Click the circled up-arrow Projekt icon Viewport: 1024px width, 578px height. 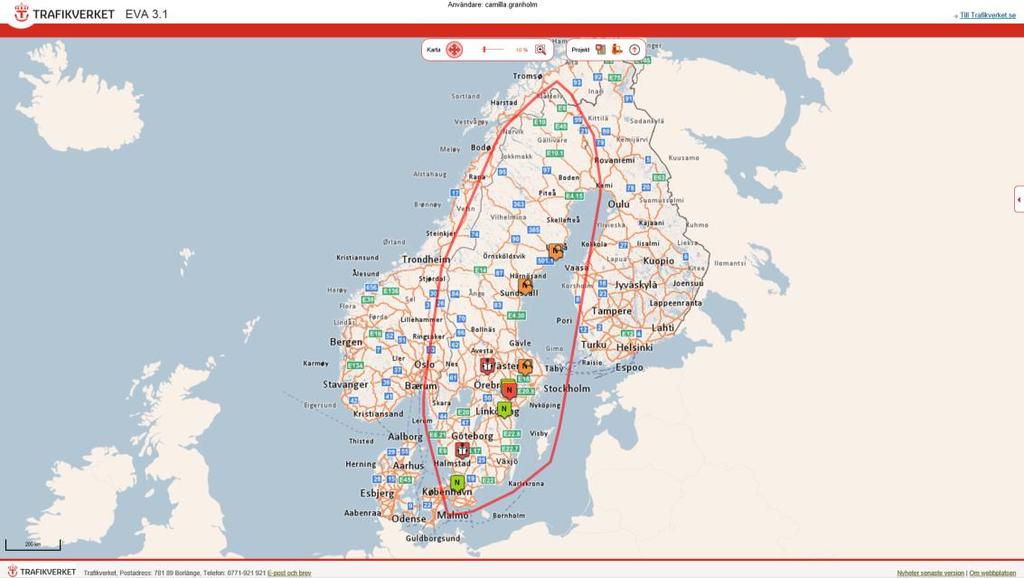point(634,50)
